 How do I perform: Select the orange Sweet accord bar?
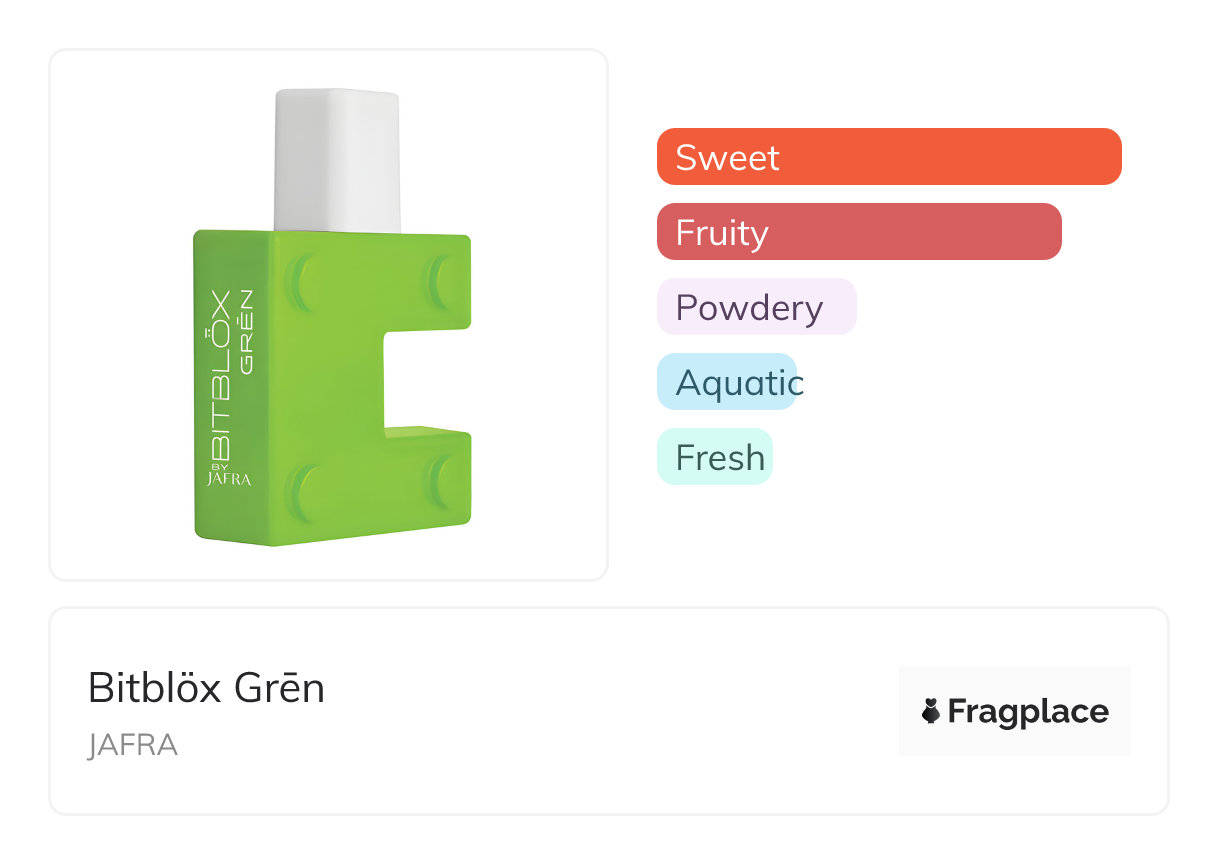point(888,157)
